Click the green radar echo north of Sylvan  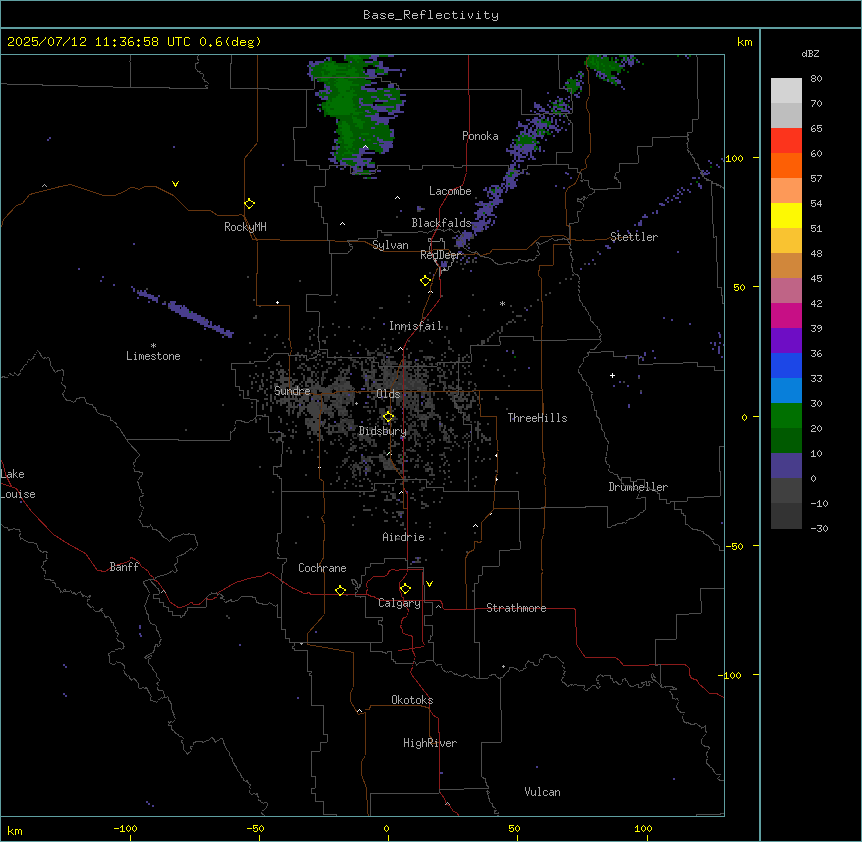357,113
